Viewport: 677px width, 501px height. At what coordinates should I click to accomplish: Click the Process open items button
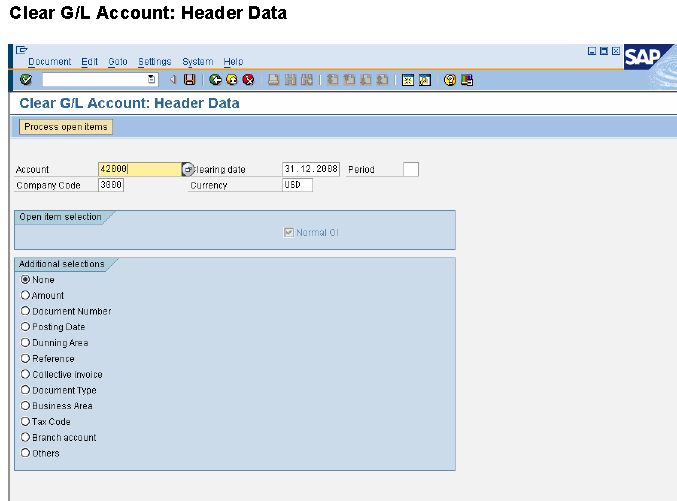66,127
